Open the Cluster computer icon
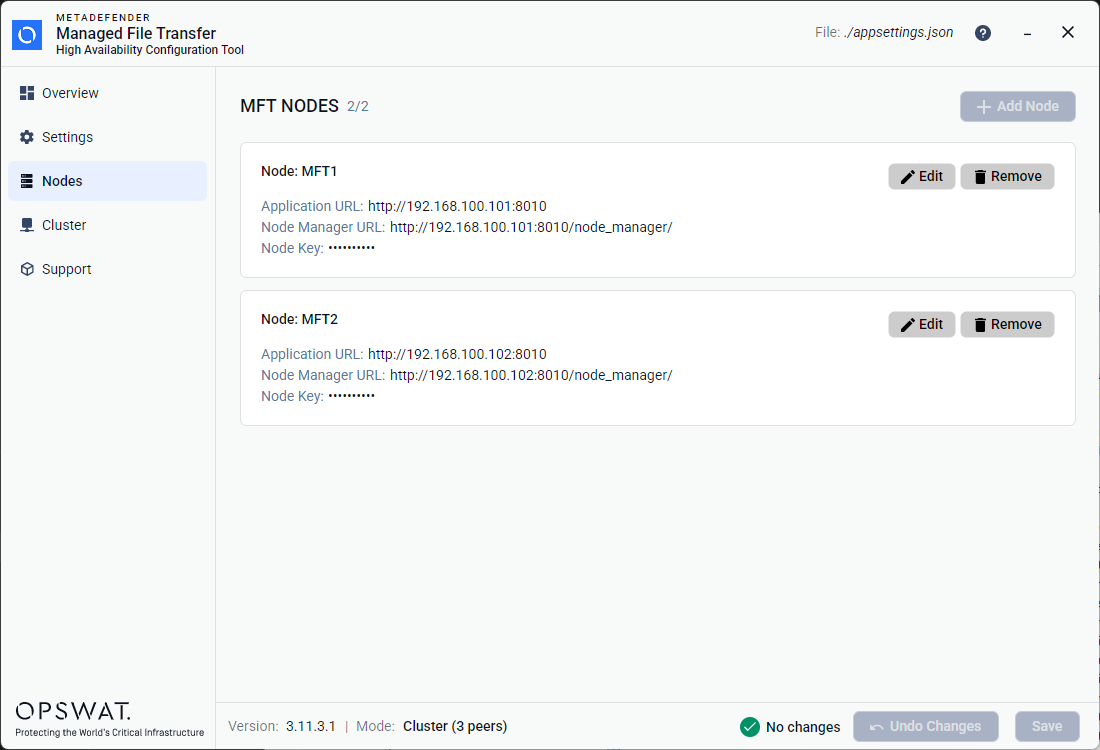1100x750 pixels. 27,225
